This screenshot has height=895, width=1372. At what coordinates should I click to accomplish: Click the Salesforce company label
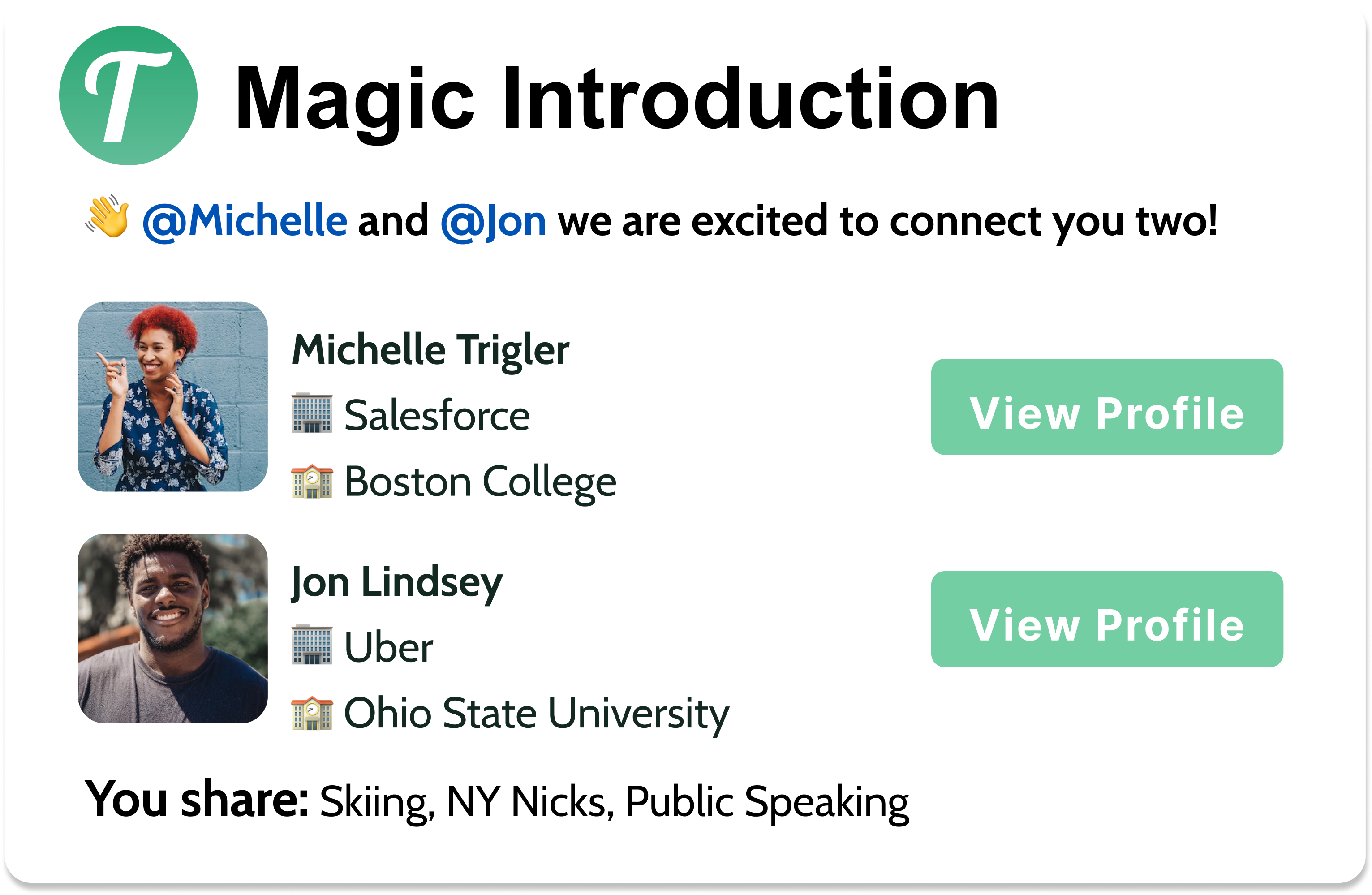point(436,415)
